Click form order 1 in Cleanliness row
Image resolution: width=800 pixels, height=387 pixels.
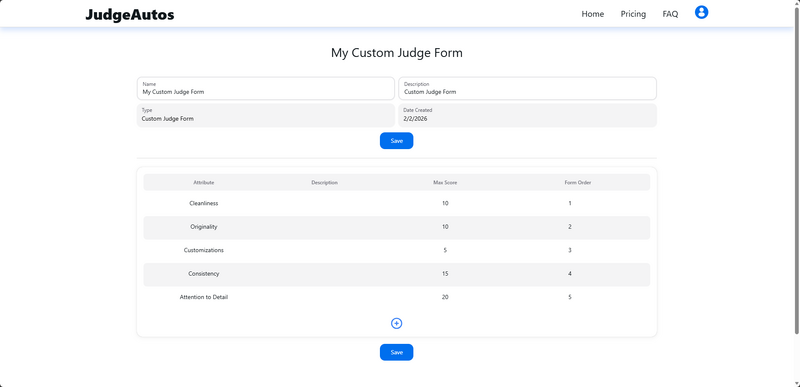click(570, 203)
